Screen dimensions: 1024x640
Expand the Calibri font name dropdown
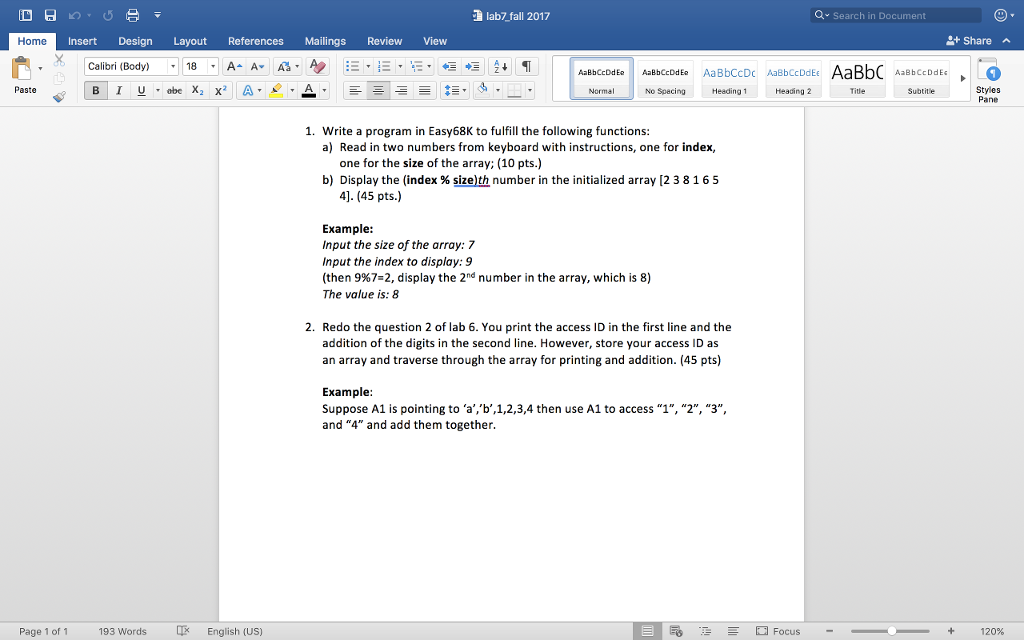tap(174, 64)
